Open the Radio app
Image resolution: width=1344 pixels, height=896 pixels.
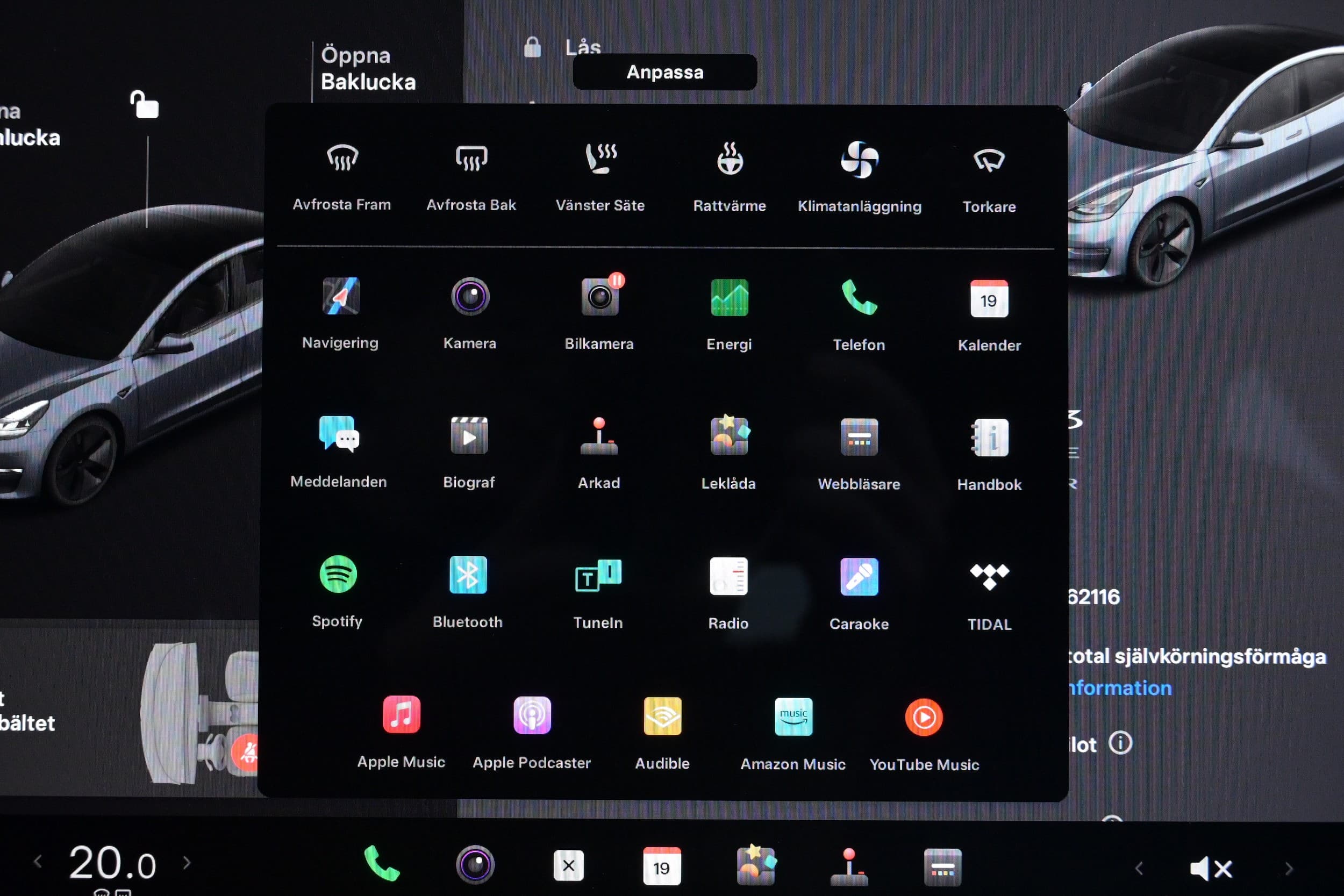click(x=728, y=594)
